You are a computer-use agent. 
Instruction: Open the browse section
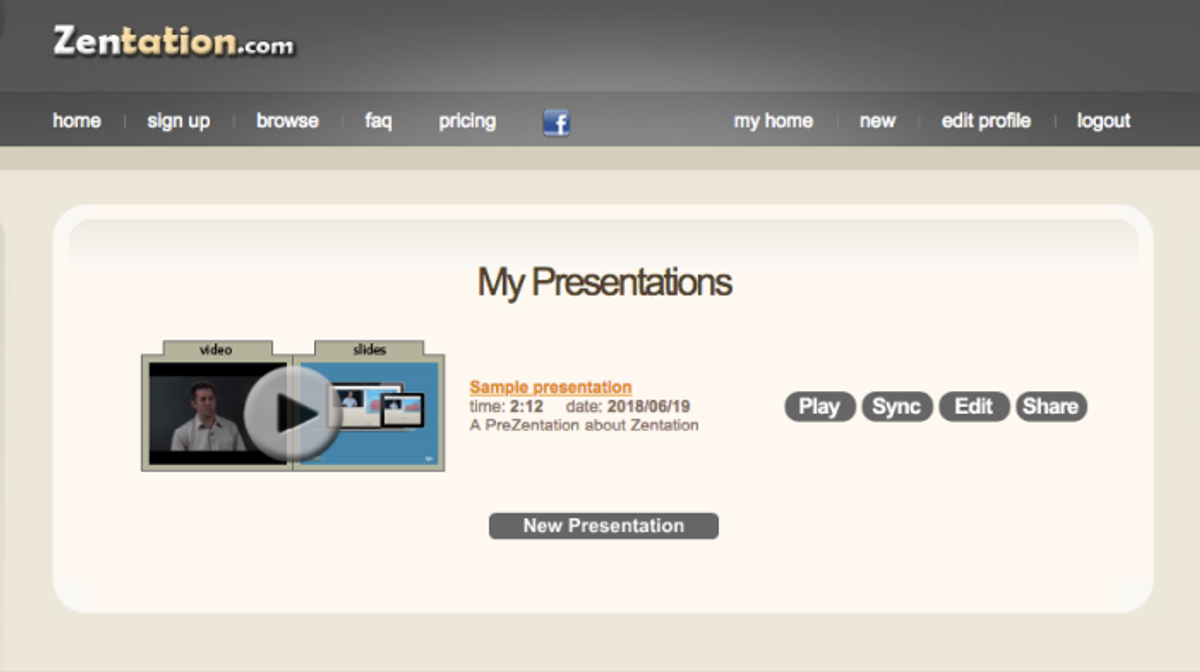(287, 120)
